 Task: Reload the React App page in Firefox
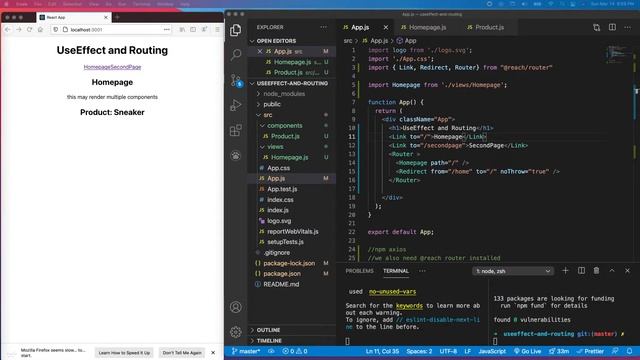(x=29, y=29)
